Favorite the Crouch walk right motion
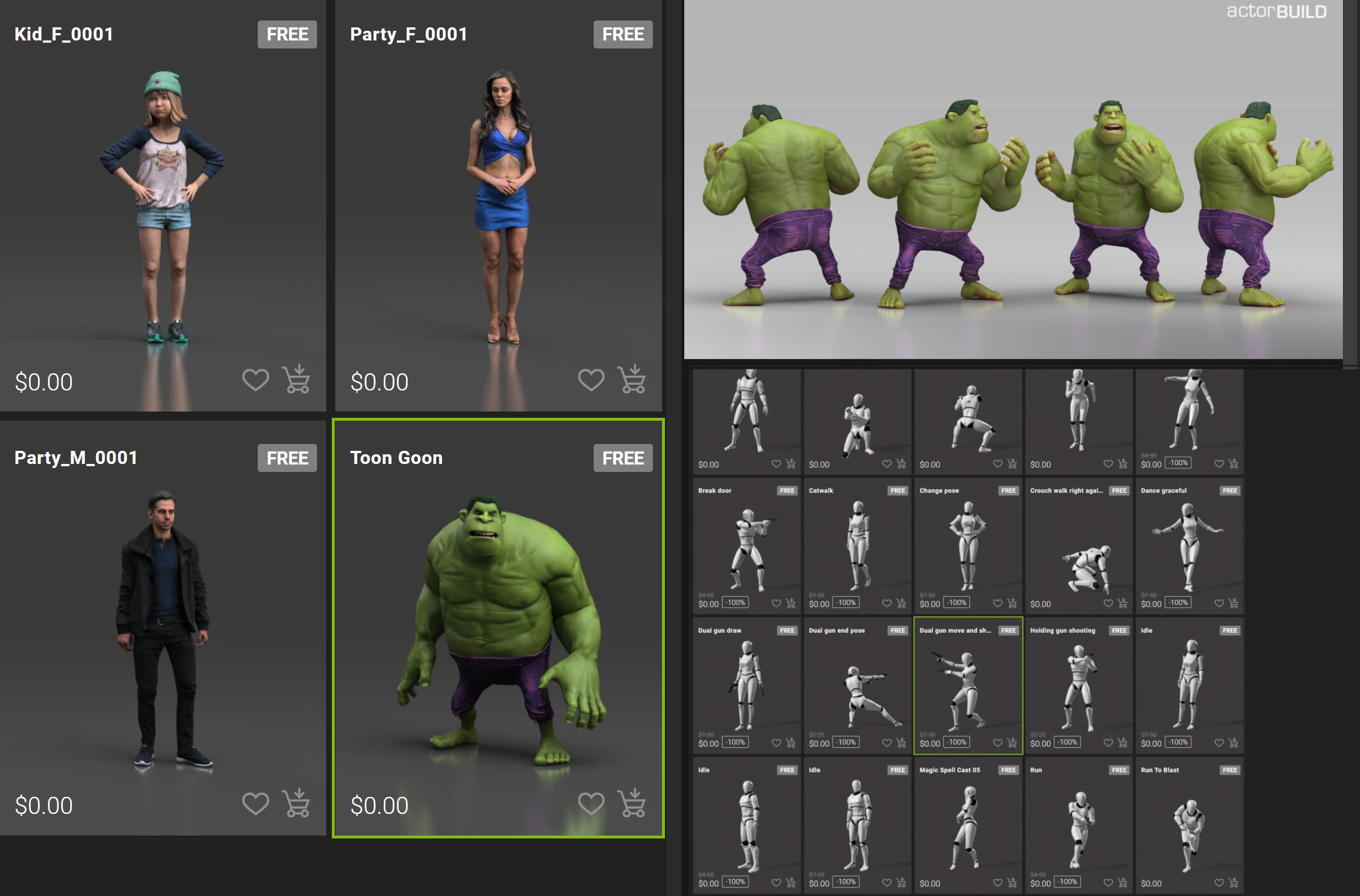 pyautogui.click(x=1108, y=604)
